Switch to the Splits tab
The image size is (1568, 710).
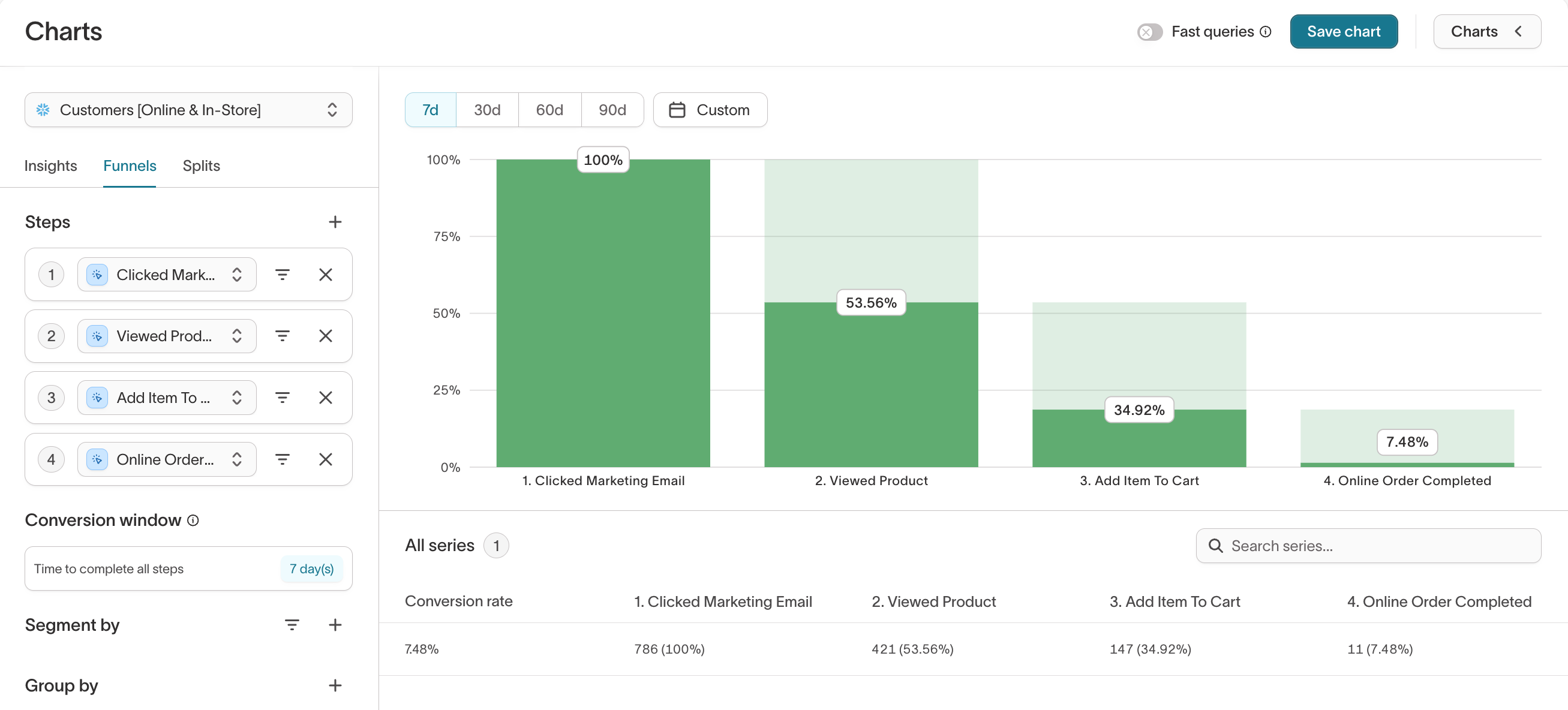[x=201, y=166]
